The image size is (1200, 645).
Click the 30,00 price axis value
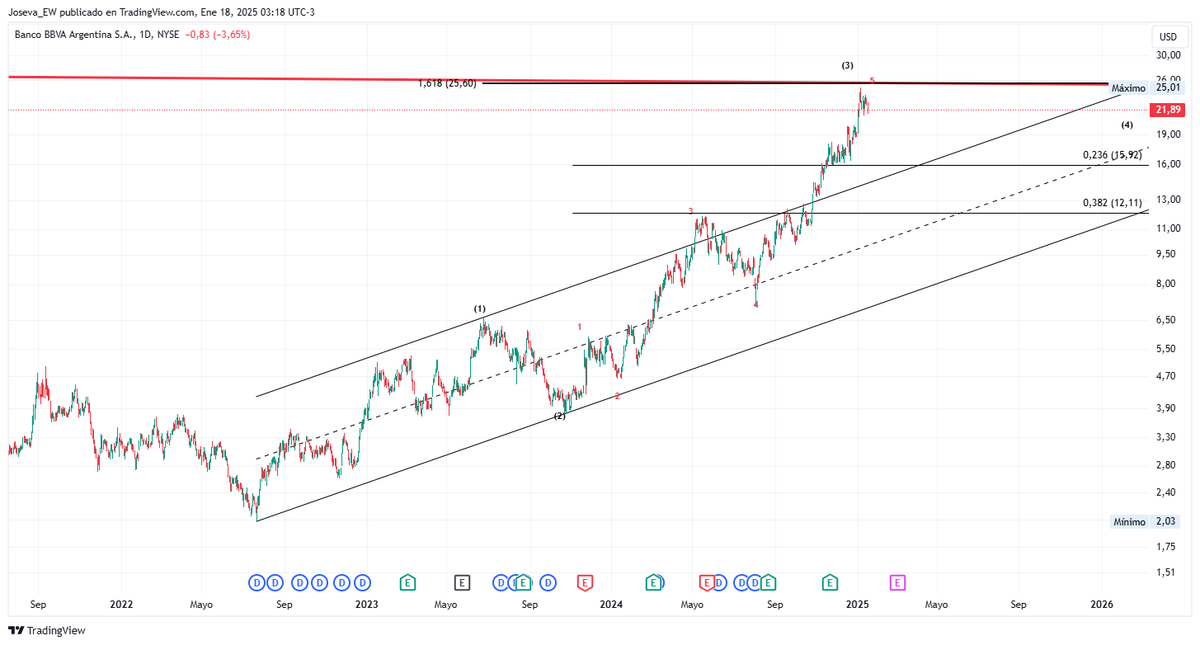click(1167, 57)
